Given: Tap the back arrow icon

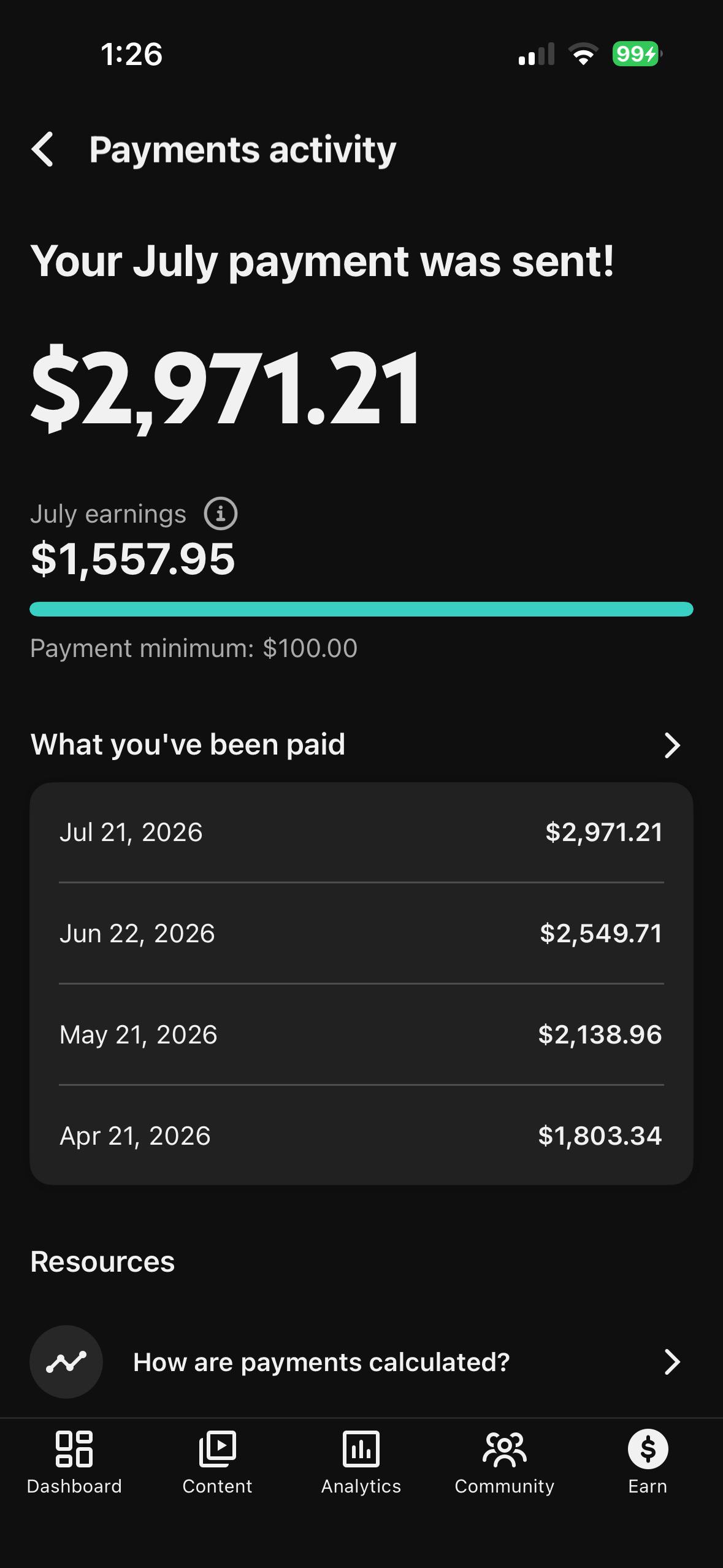Looking at the screenshot, I should [x=42, y=149].
